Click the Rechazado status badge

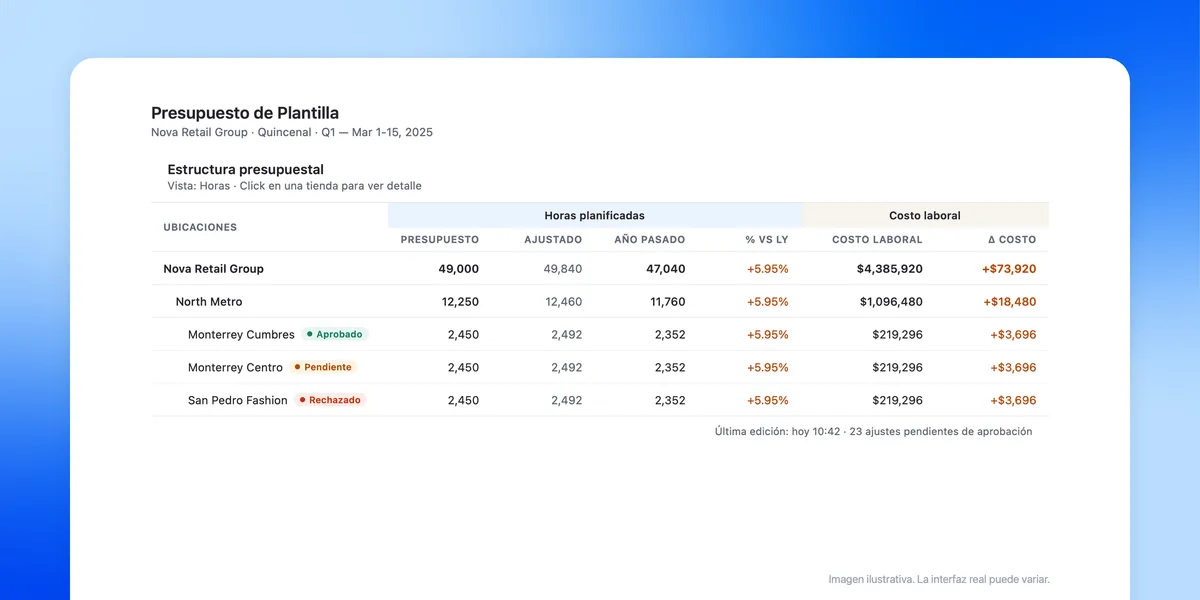coord(330,400)
